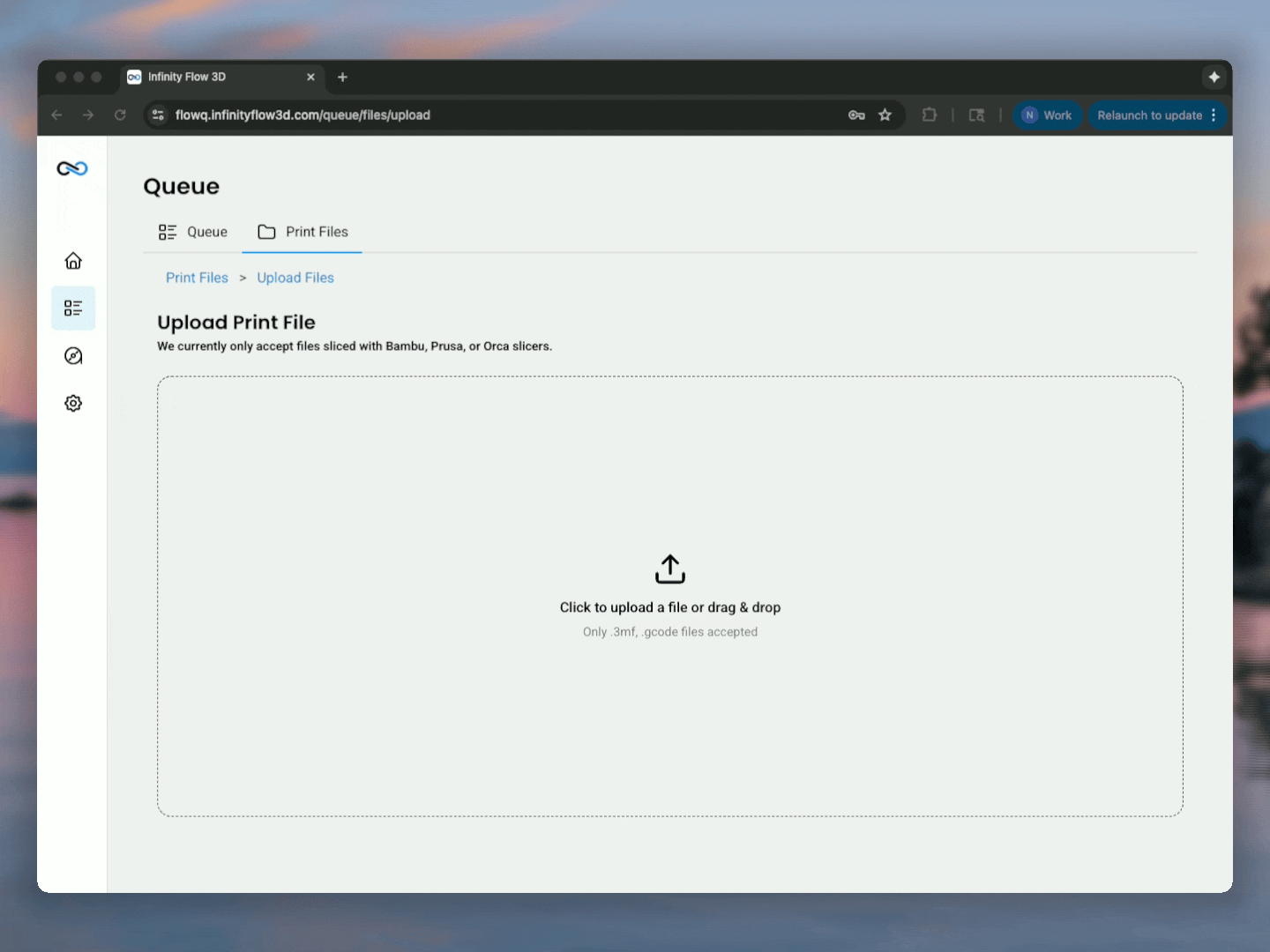This screenshot has width=1270, height=952.
Task: Reload the current page
Action: [120, 115]
